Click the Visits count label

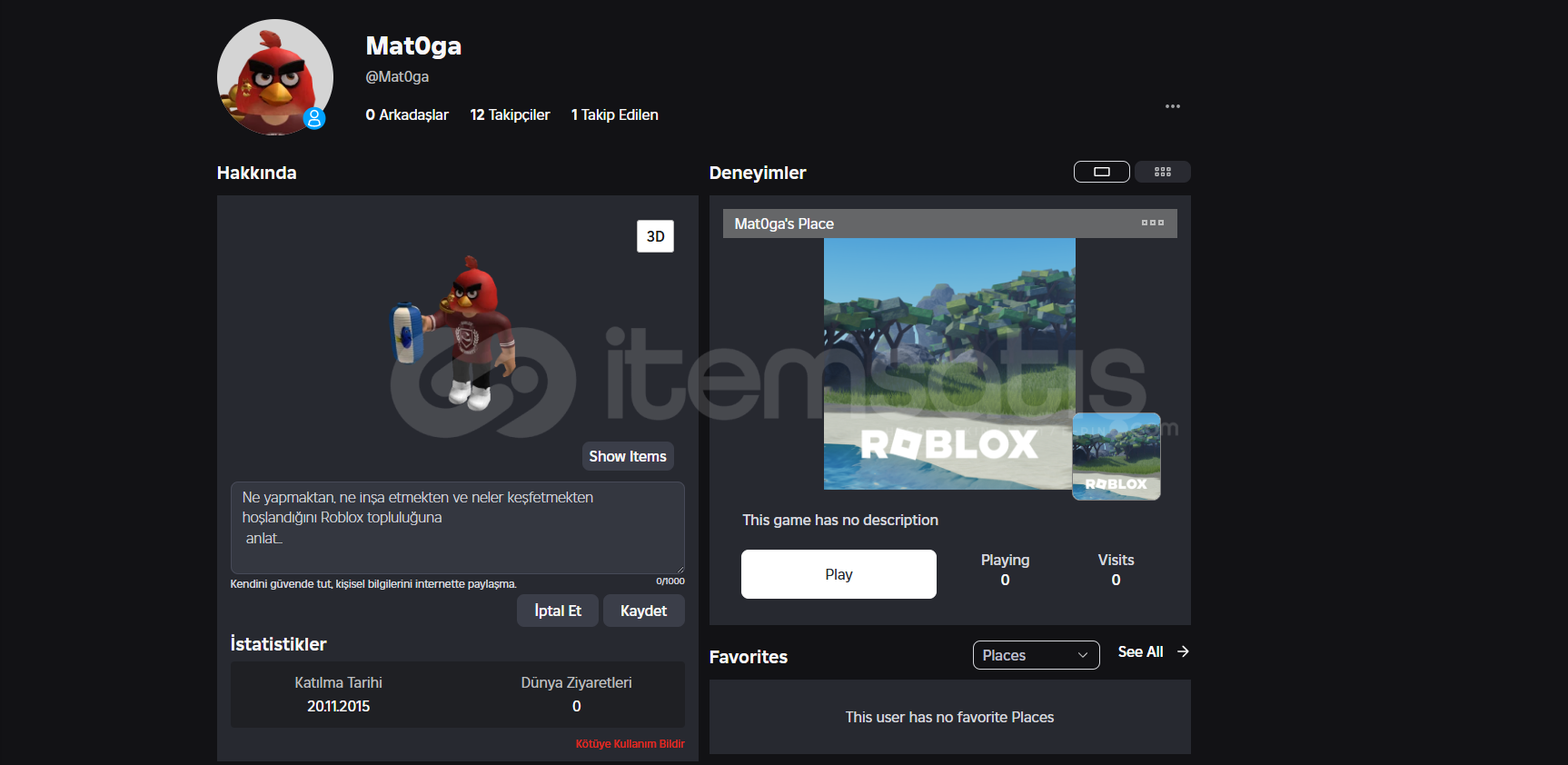click(x=1116, y=560)
